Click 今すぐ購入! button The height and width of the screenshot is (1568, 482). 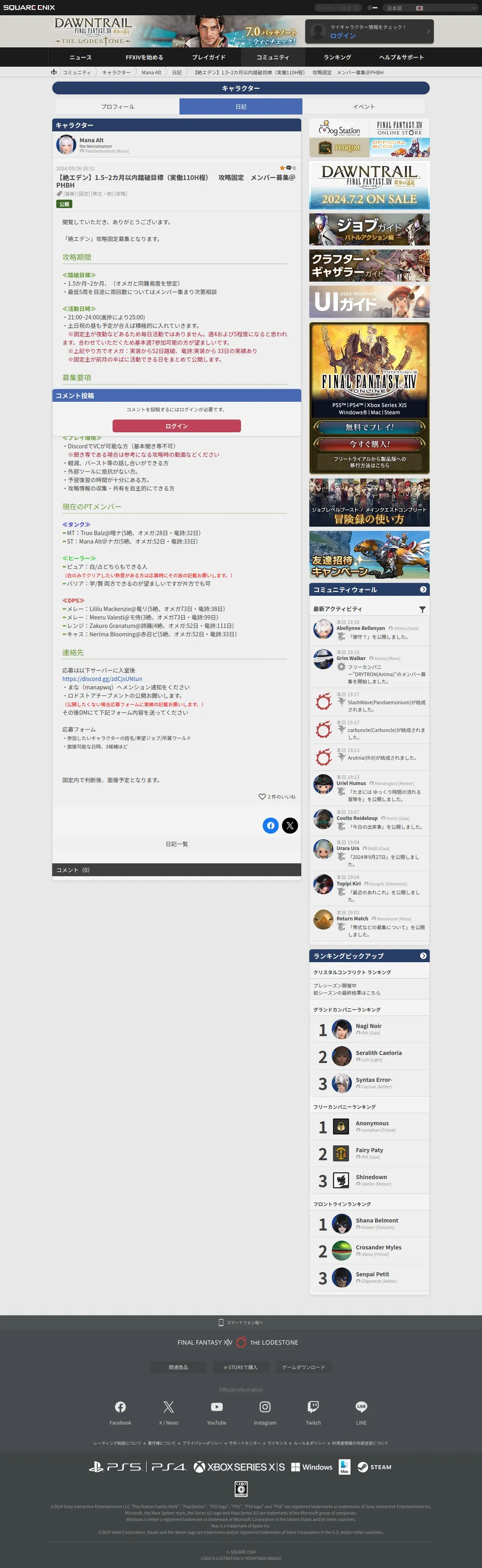pyautogui.click(x=370, y=444)
